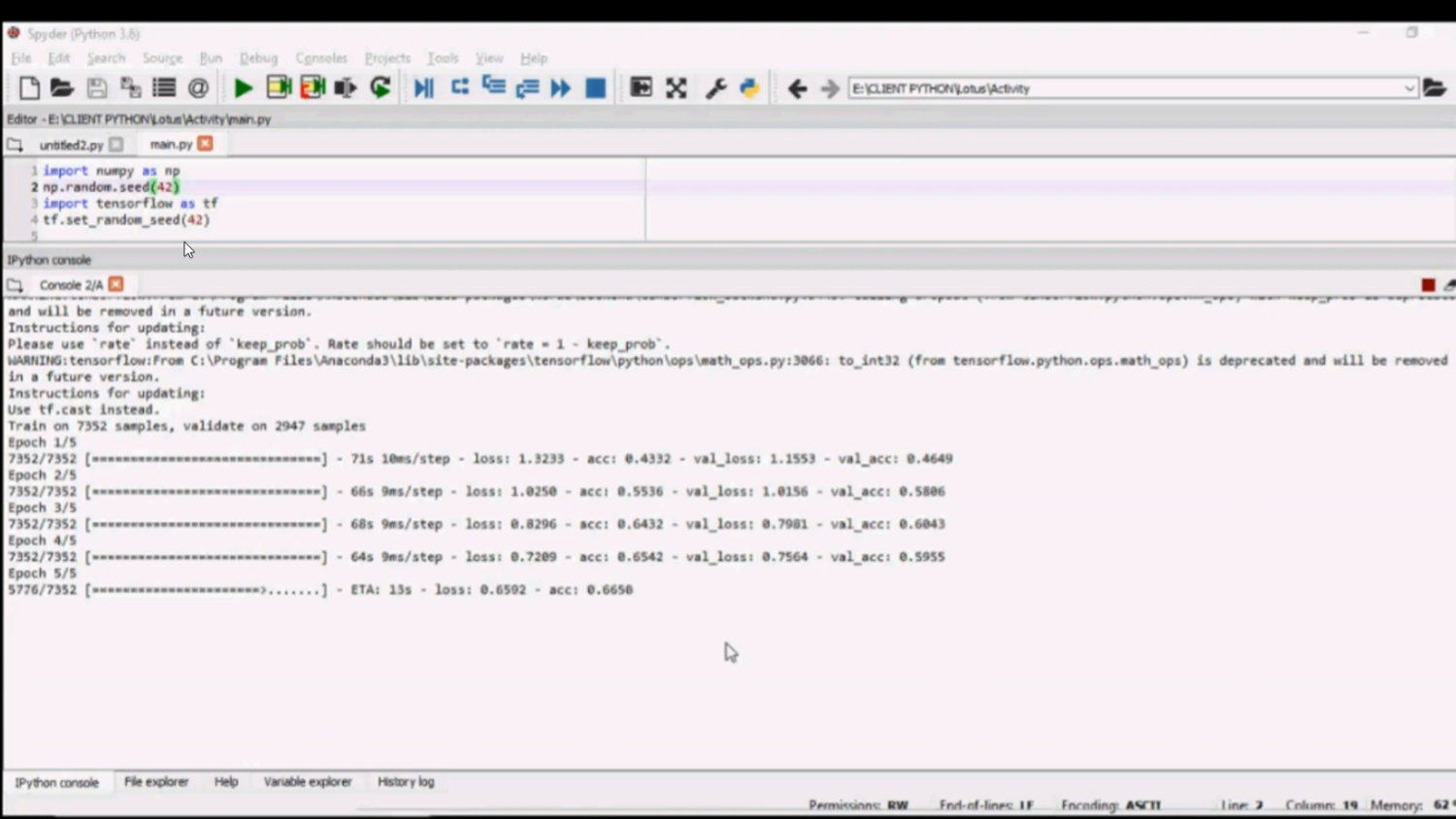Create a new file from toolbar
Screen dimensions: 1456x819
[29, 88]
